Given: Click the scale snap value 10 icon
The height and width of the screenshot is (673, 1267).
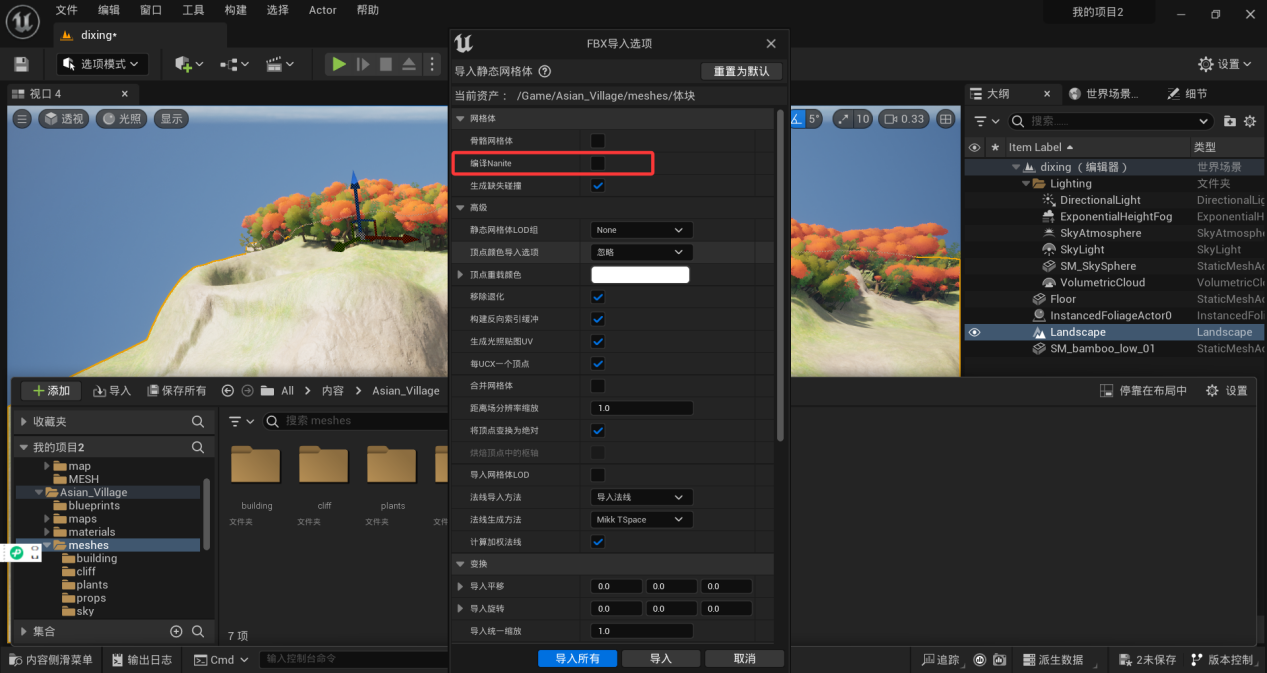Looking at the screenshot, I should 853,118.
